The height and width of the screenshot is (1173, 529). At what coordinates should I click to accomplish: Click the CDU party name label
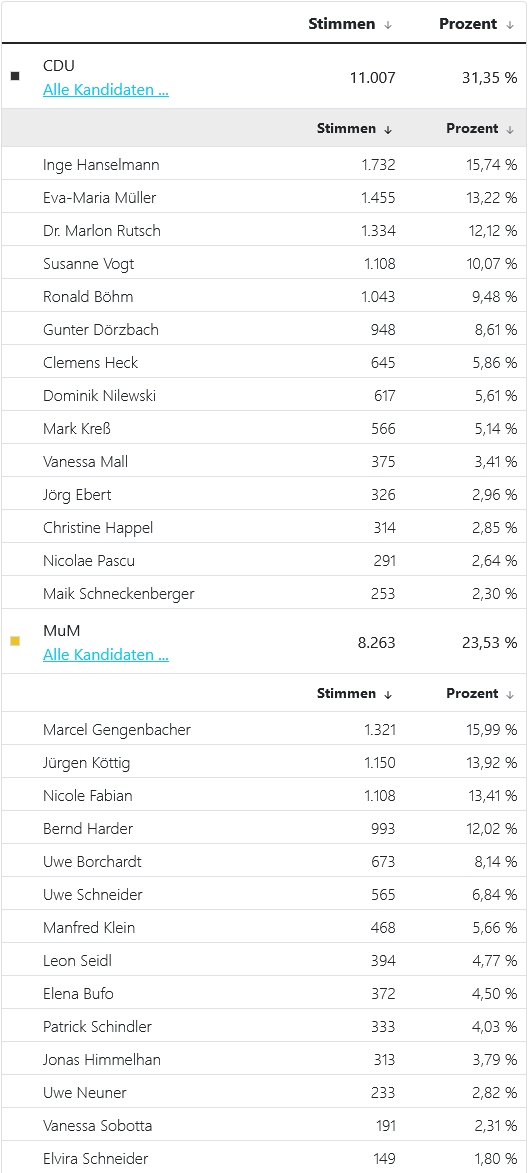click(x=58, y=65)
